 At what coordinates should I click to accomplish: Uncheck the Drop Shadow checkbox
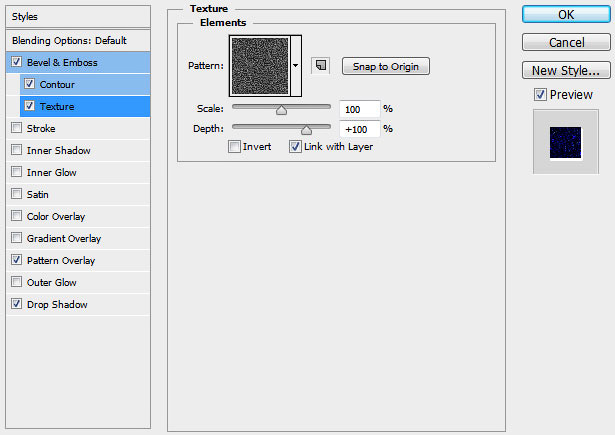coord(16,304)
